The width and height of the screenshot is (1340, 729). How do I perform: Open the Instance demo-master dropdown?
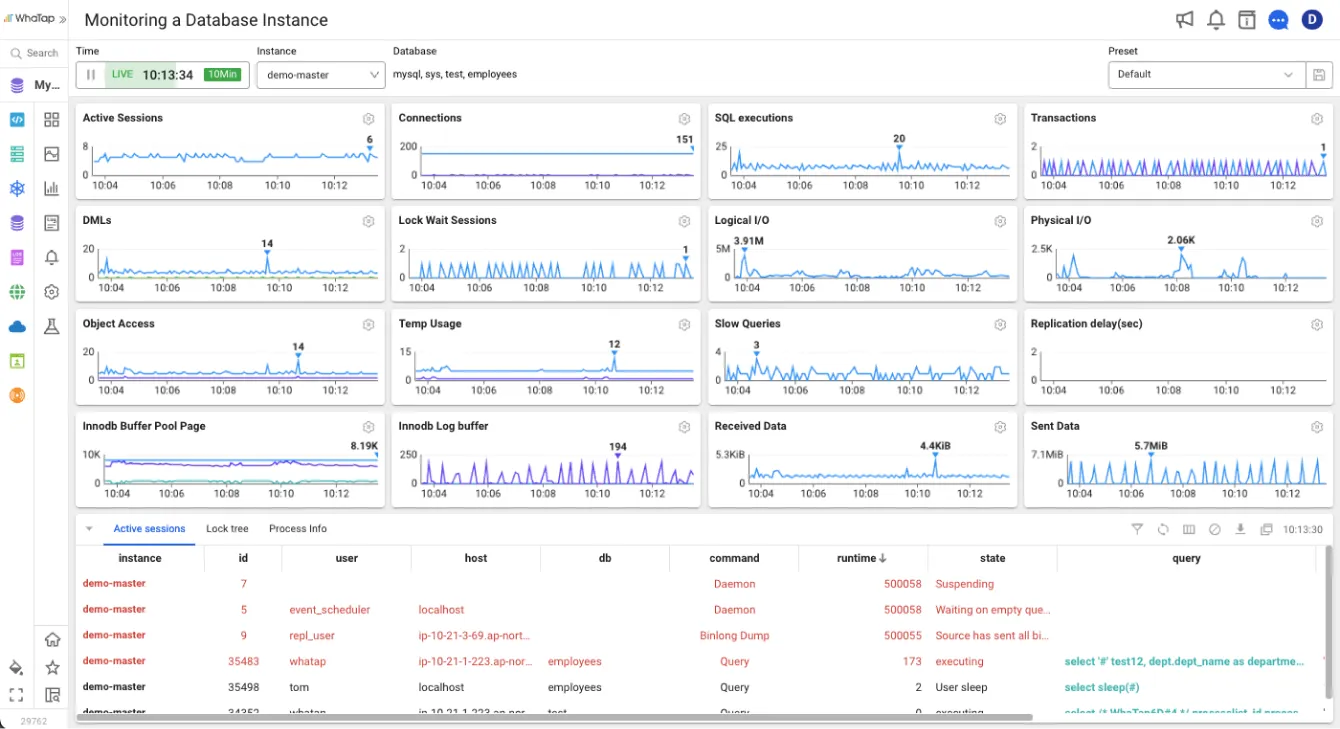320,75
